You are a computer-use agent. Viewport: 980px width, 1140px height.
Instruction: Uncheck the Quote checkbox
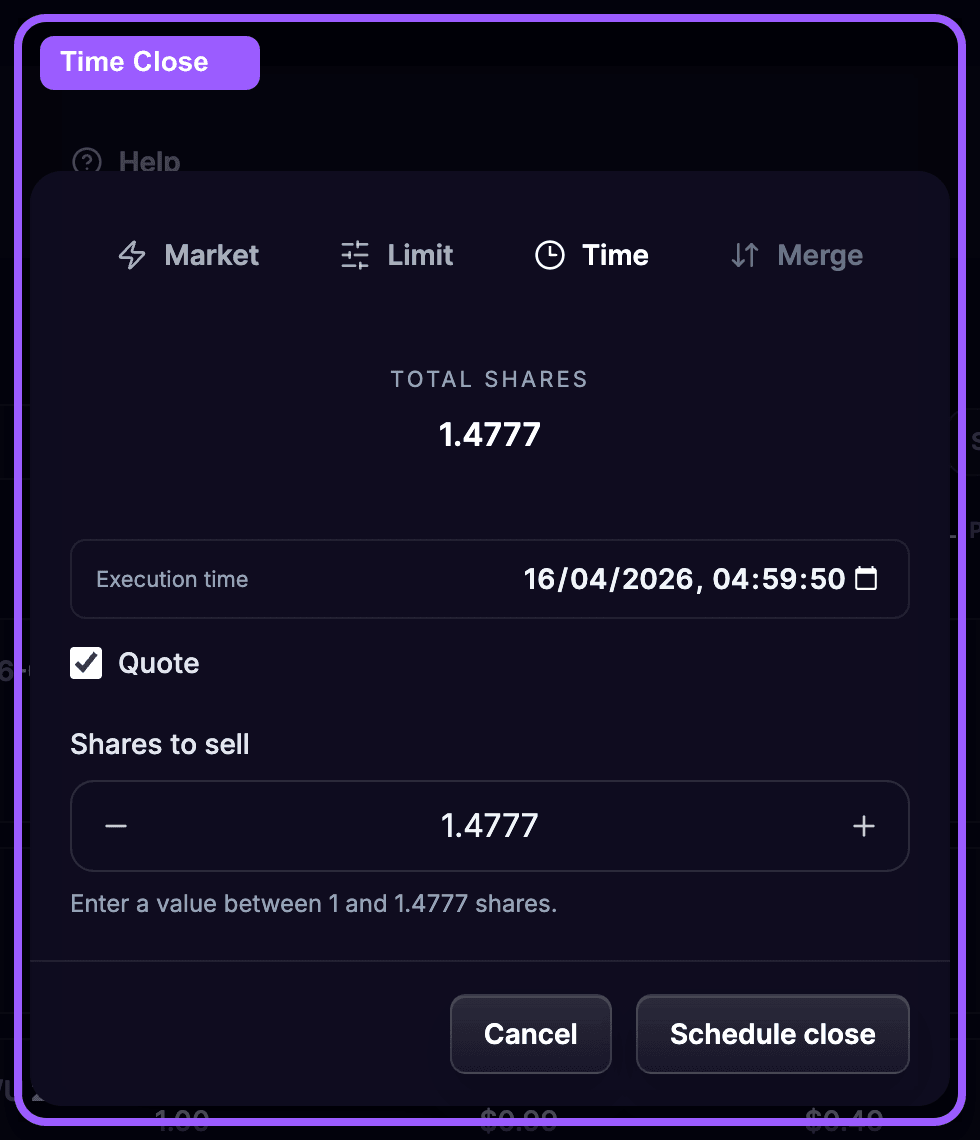(x=86, y=663)
